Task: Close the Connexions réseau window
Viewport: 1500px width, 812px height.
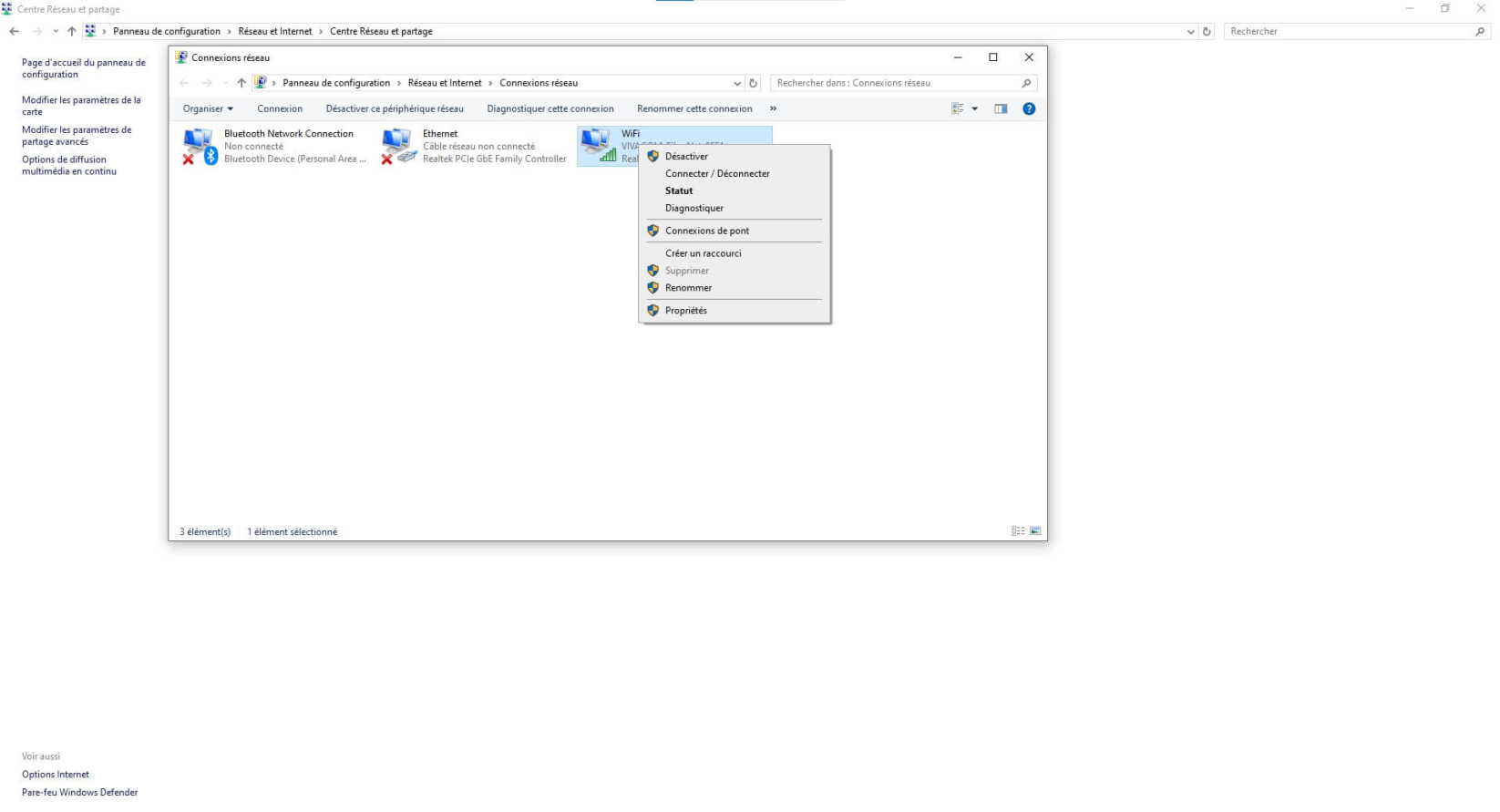Action: (x=1029, y=57)
